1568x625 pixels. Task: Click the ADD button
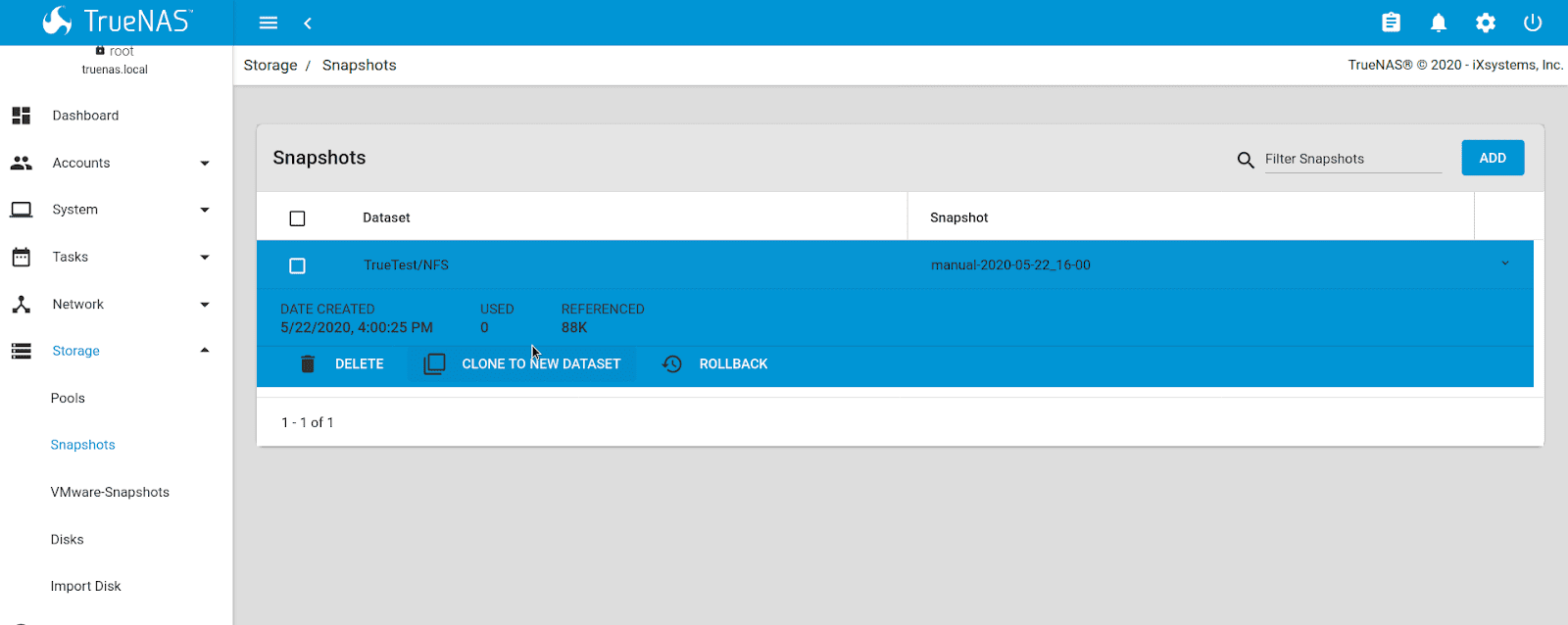point(1493,158)
